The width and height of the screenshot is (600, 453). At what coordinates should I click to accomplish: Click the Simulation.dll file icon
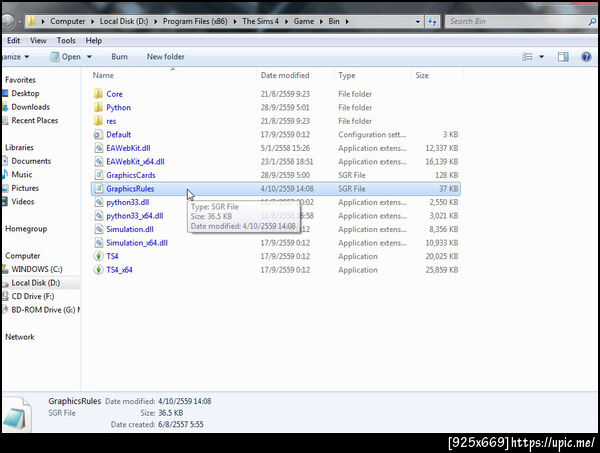coord(98,229)
